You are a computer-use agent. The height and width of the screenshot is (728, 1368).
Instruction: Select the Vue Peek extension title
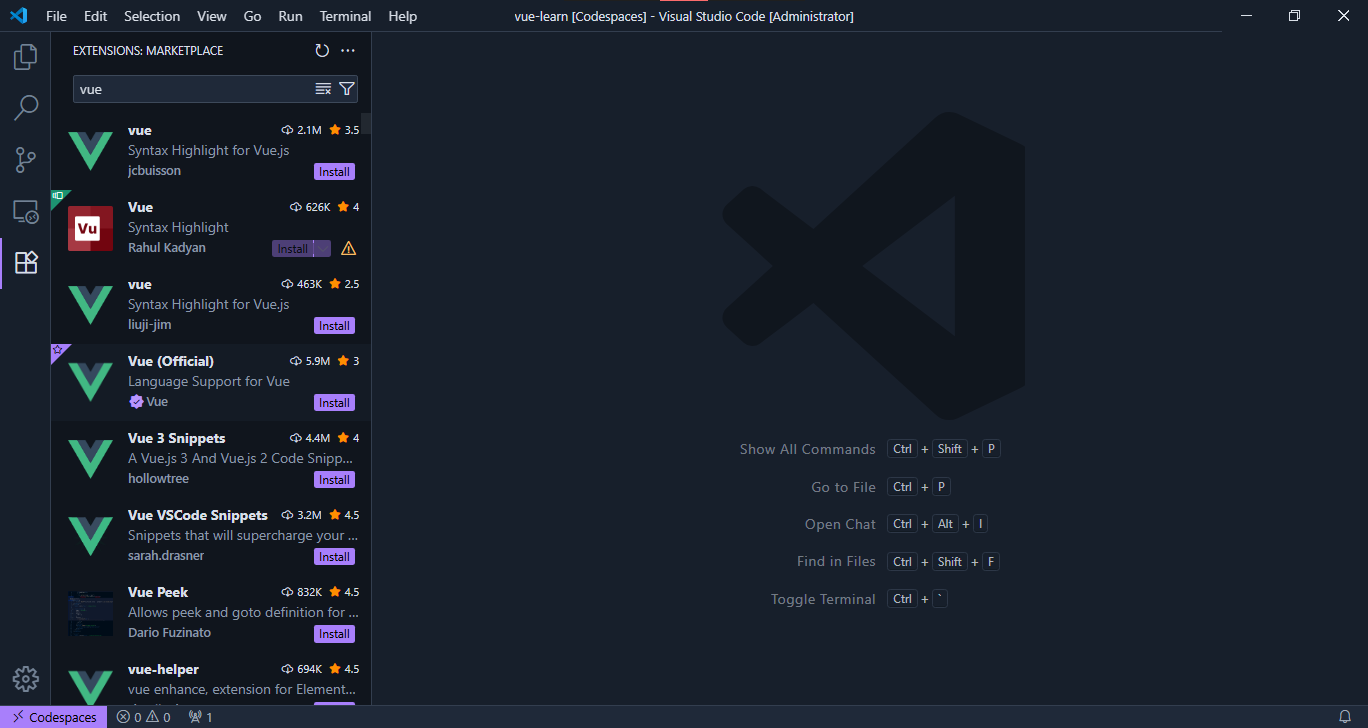(158, 592)
